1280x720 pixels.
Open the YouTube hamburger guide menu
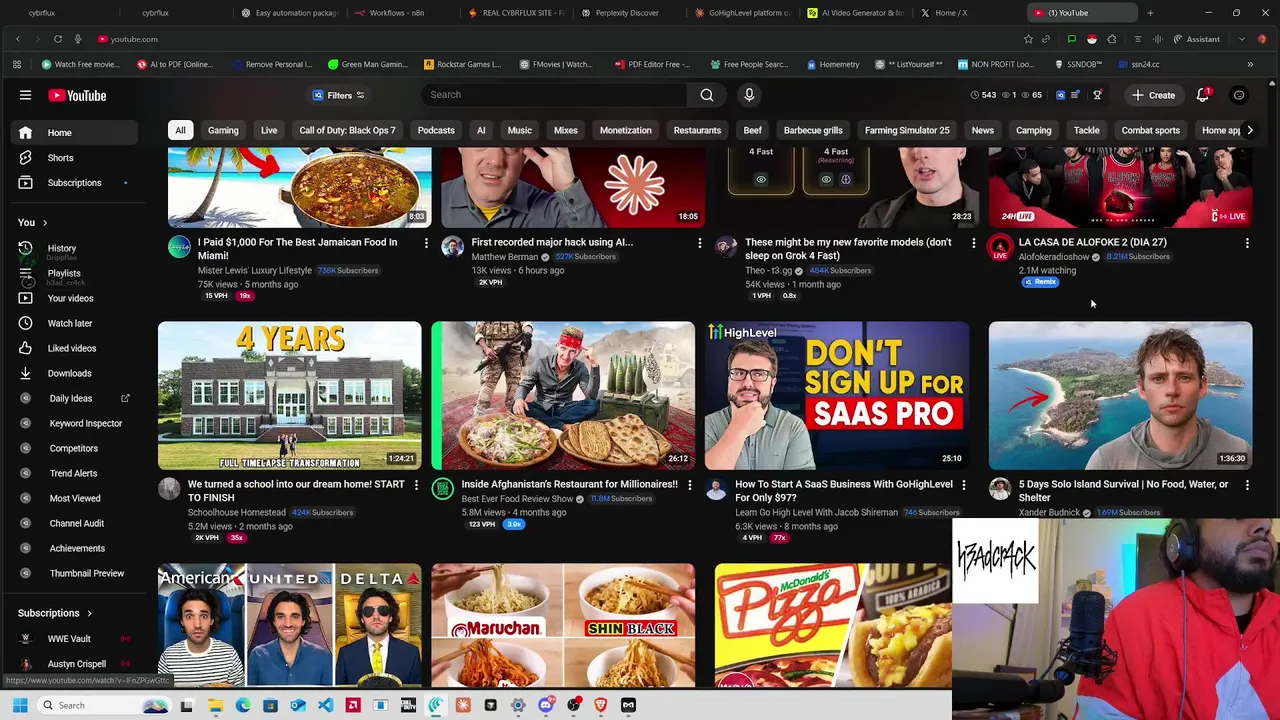click(25, 95)
